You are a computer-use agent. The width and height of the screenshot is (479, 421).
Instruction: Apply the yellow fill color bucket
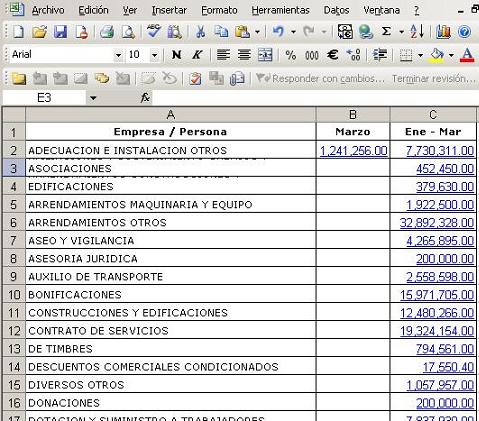pyautogui.click(x=437, y=55)
